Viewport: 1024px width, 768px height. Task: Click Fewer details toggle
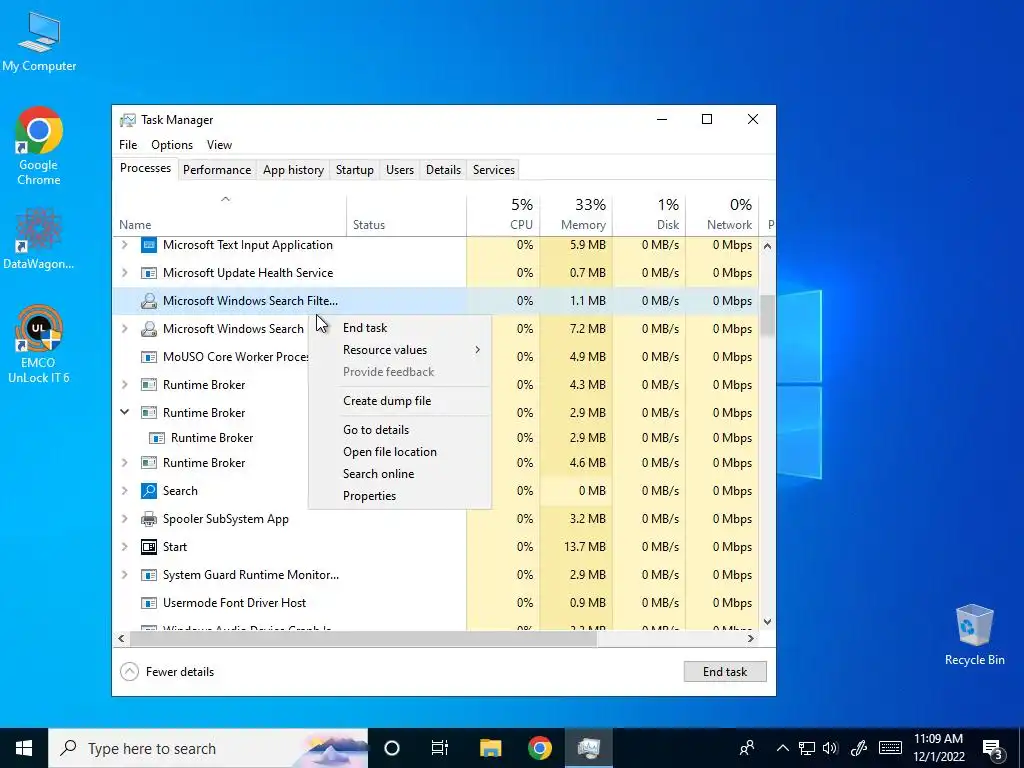(167, 671)
